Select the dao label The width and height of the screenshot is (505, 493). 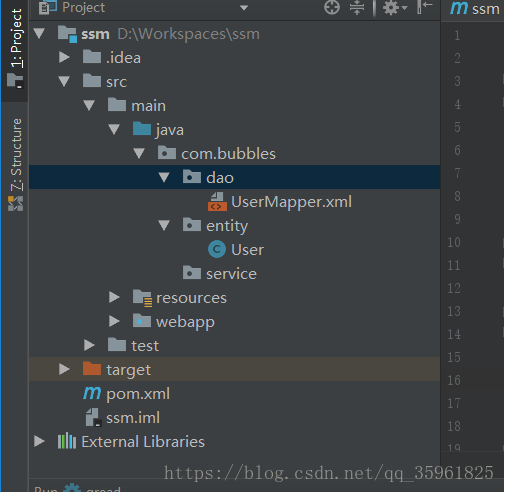pos(220,178)
